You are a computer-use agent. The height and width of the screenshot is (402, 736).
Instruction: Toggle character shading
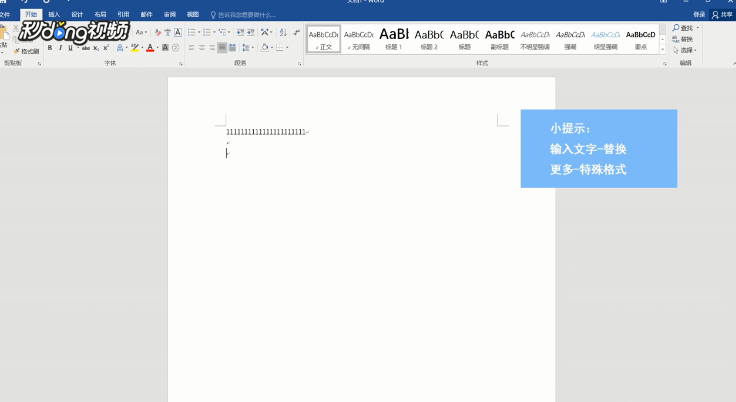click(x=165, y=47)
